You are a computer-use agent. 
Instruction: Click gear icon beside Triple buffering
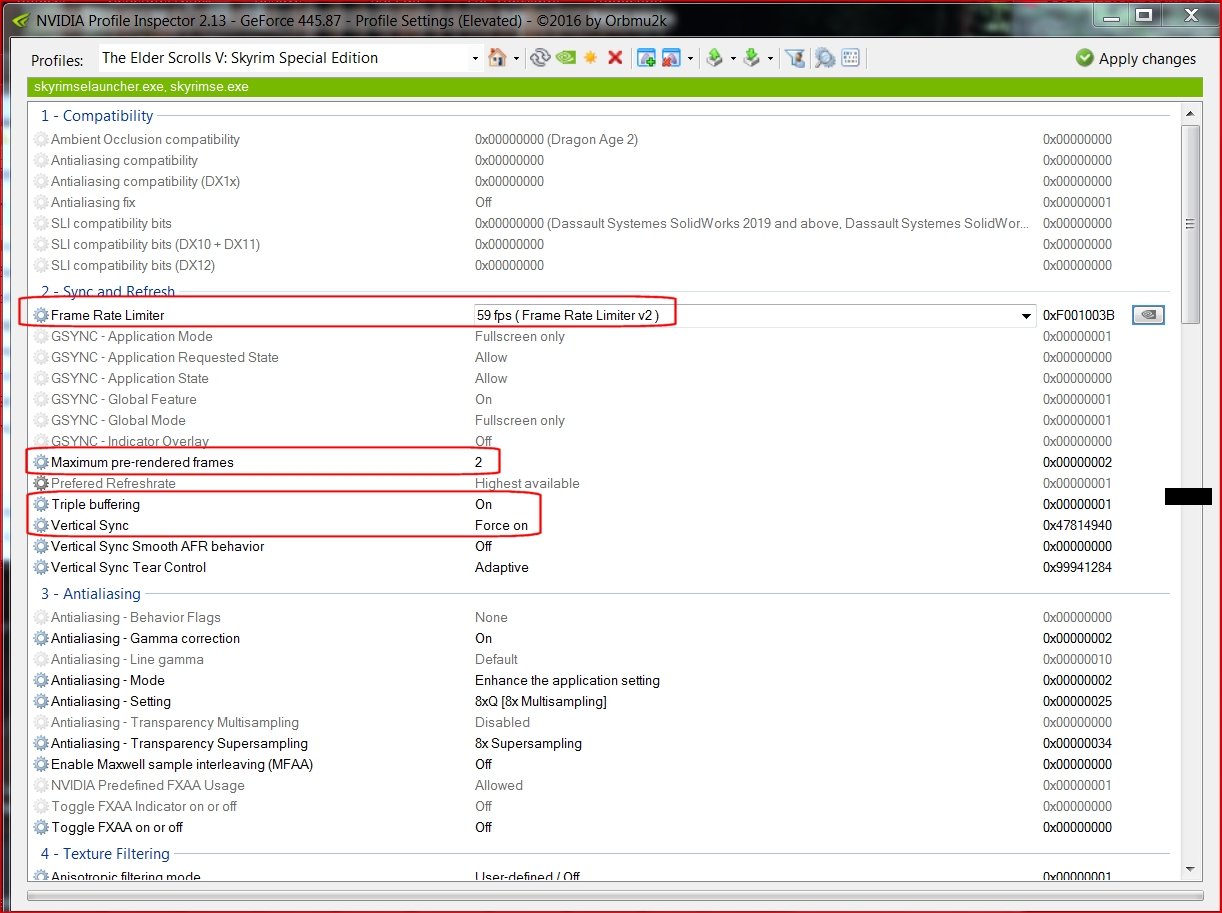[x=41, y=504]
